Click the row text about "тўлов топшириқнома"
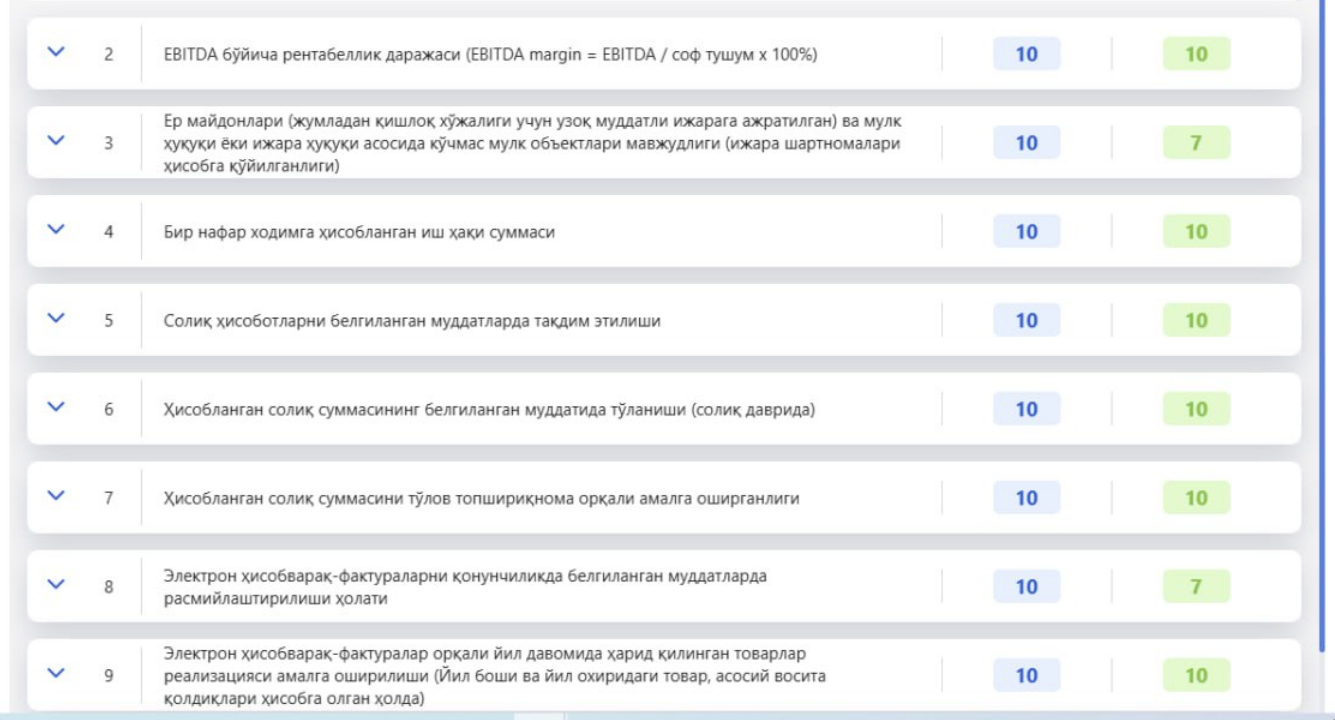 click(481, 498)
